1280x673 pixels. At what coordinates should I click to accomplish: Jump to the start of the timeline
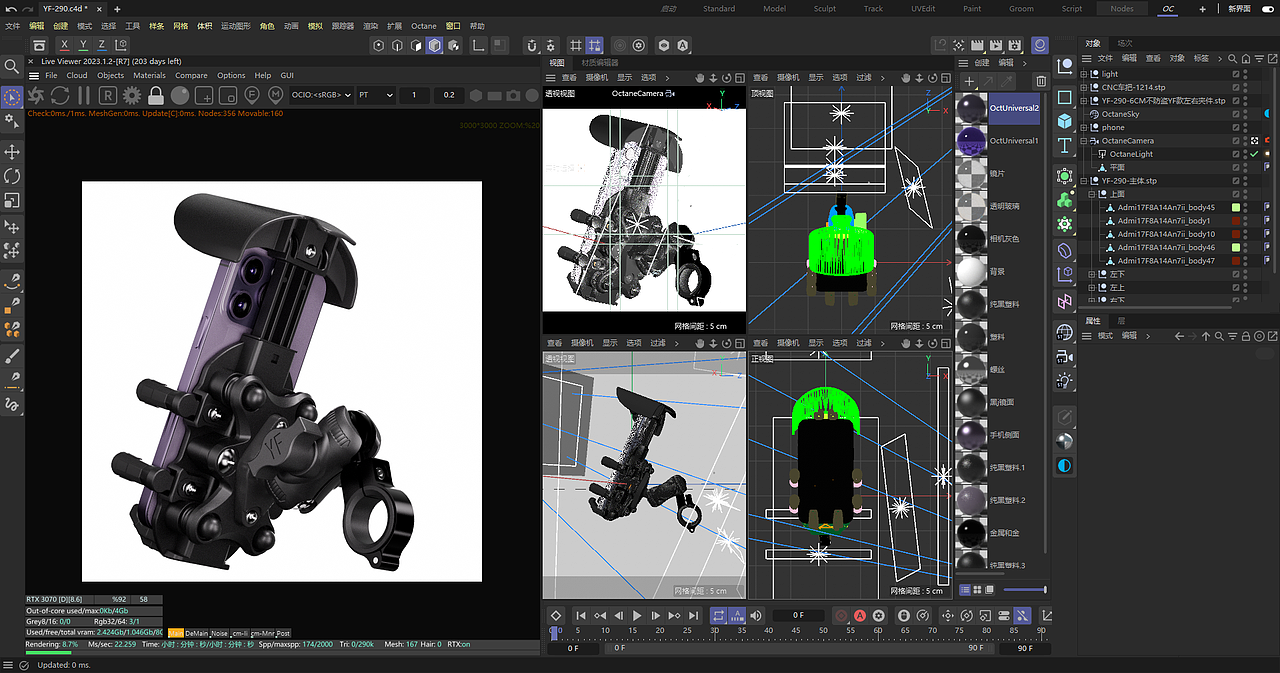(x=581, y=616)
